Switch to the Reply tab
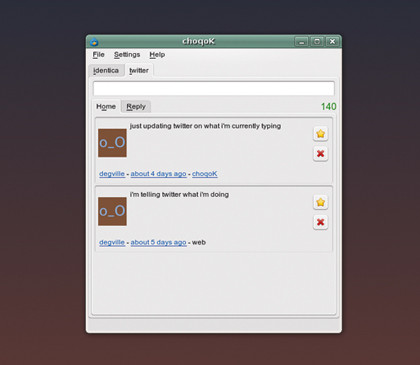The width and height of the screenshot is (420, 365). point(136,106)
